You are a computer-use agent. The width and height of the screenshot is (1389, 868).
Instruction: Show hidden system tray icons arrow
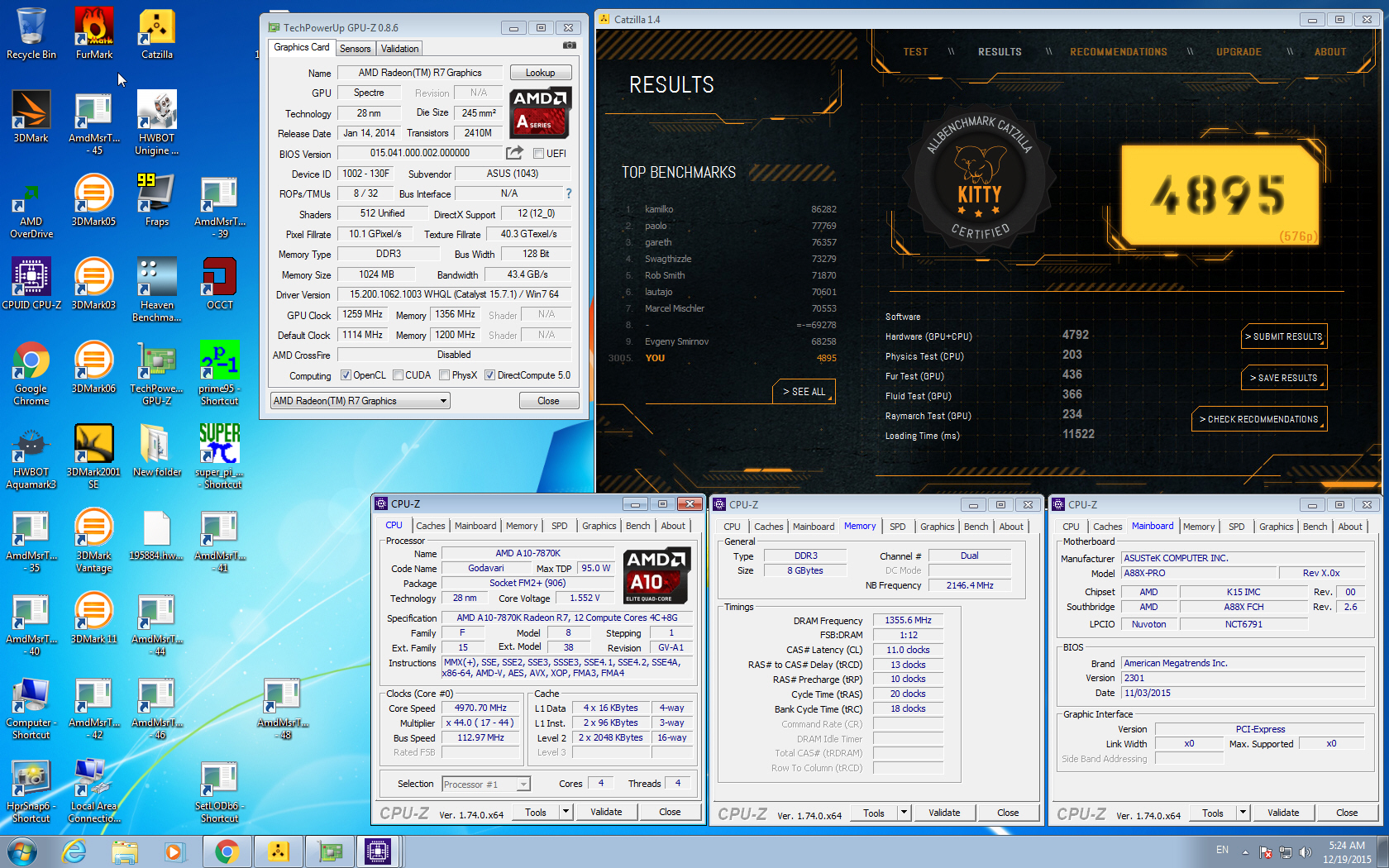click(1246, 852)
